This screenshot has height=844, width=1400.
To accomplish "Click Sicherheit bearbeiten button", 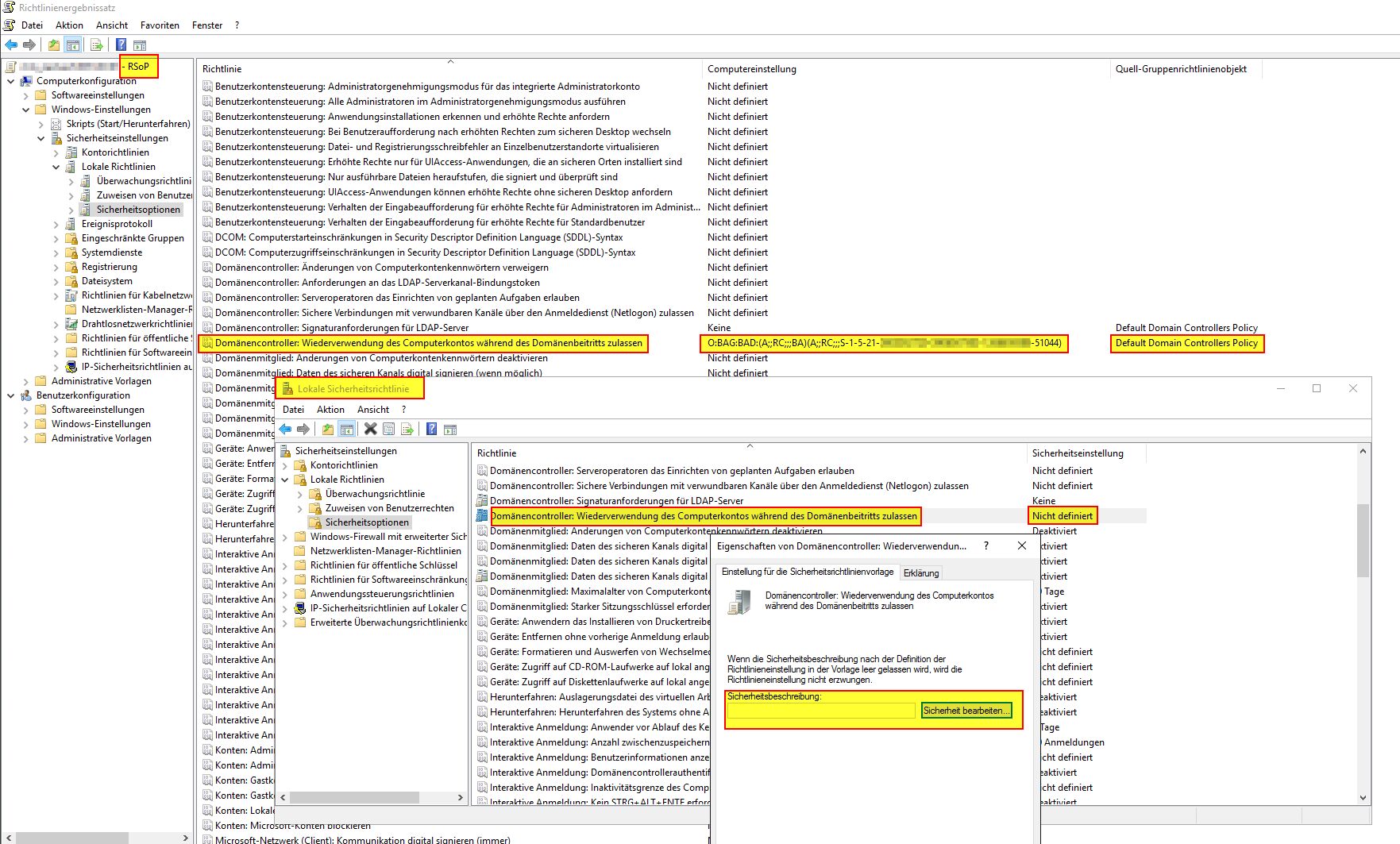I will 966,711.
